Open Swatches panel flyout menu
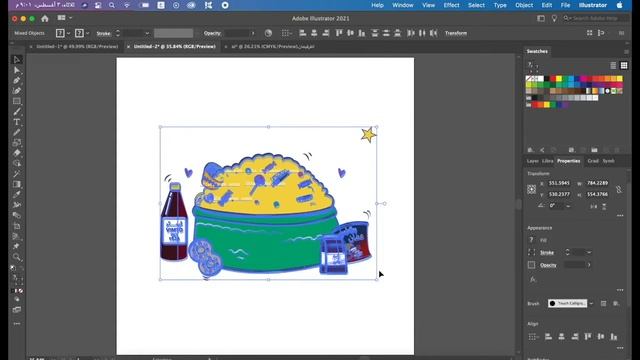Image resolution: width=640 pixels, height=360 pixels. click(626, 52)
